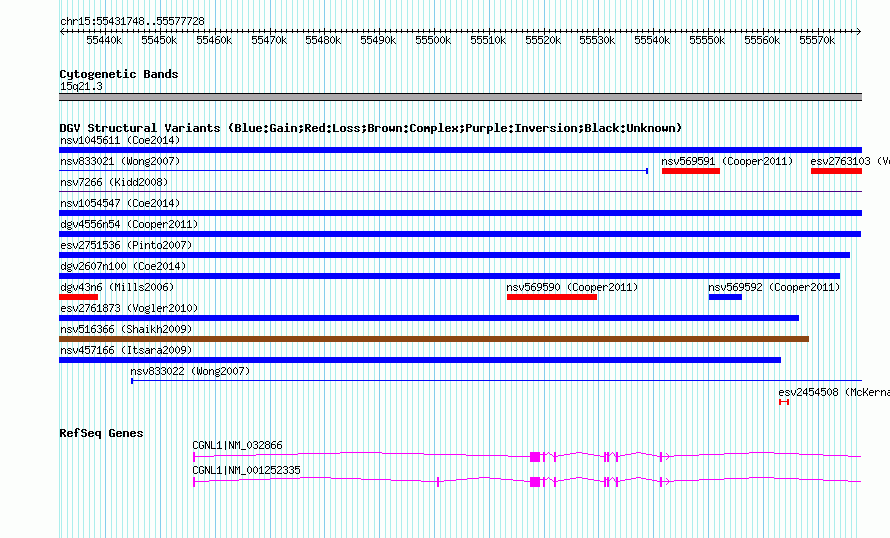
Task: Click the small blue nsv569592 gain bar
Action: click(x=725, y=297)
